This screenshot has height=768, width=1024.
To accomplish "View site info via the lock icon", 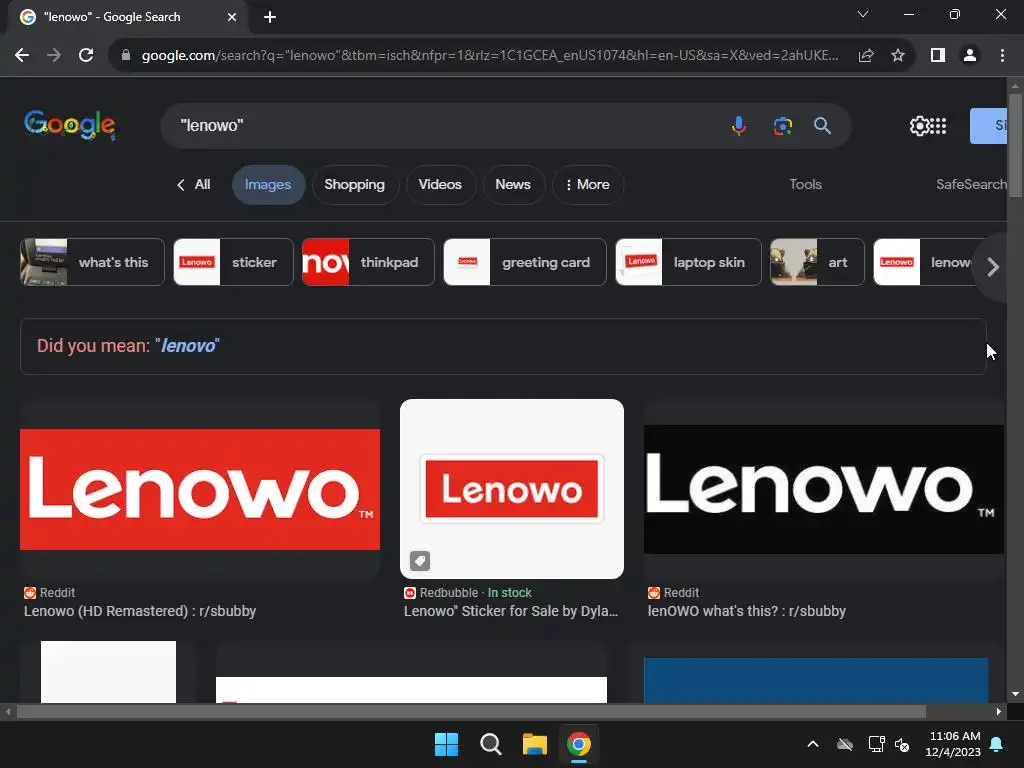I will 126,56.
